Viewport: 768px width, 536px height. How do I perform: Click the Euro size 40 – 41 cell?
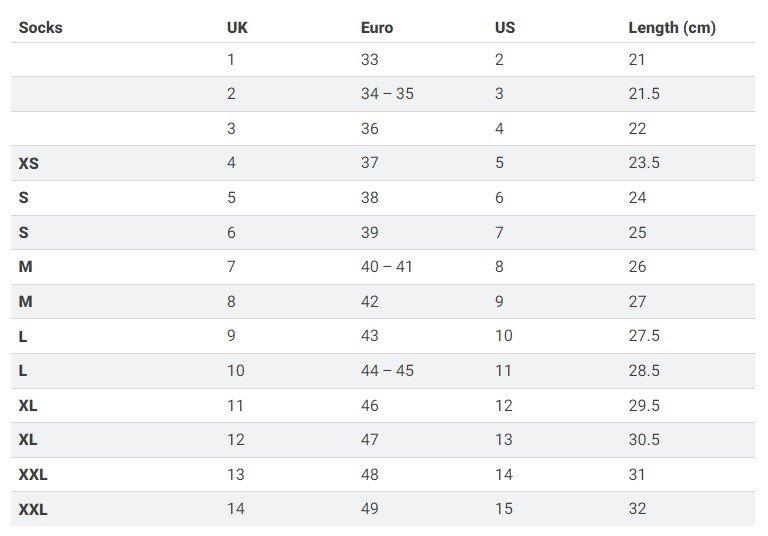coord(387,267)
